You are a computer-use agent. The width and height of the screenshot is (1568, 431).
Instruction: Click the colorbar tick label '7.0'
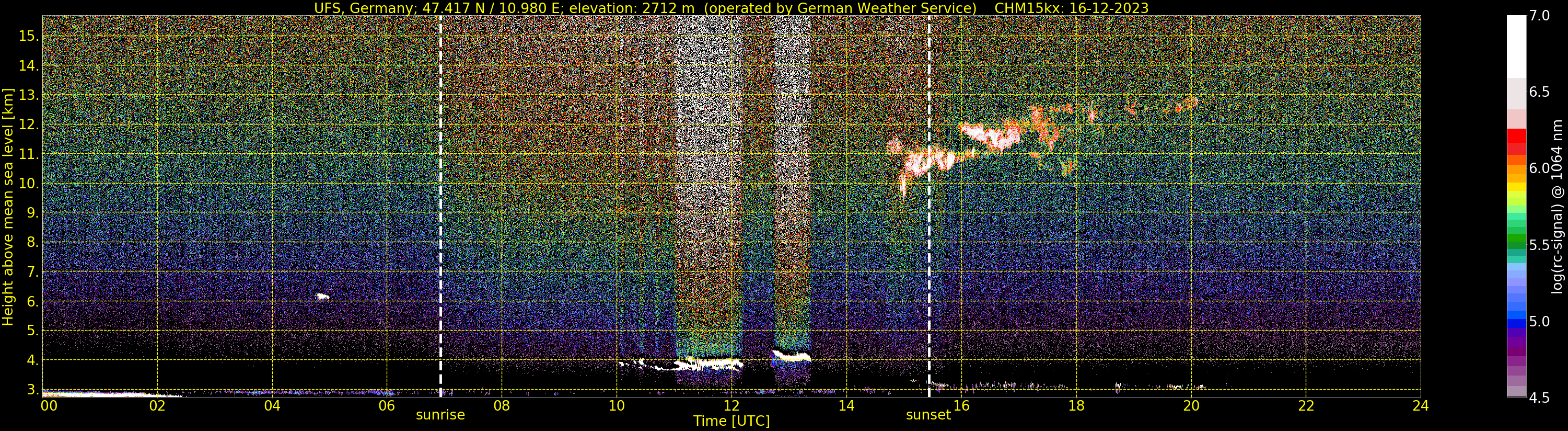pyautogui.click(x=1539, y=16)
